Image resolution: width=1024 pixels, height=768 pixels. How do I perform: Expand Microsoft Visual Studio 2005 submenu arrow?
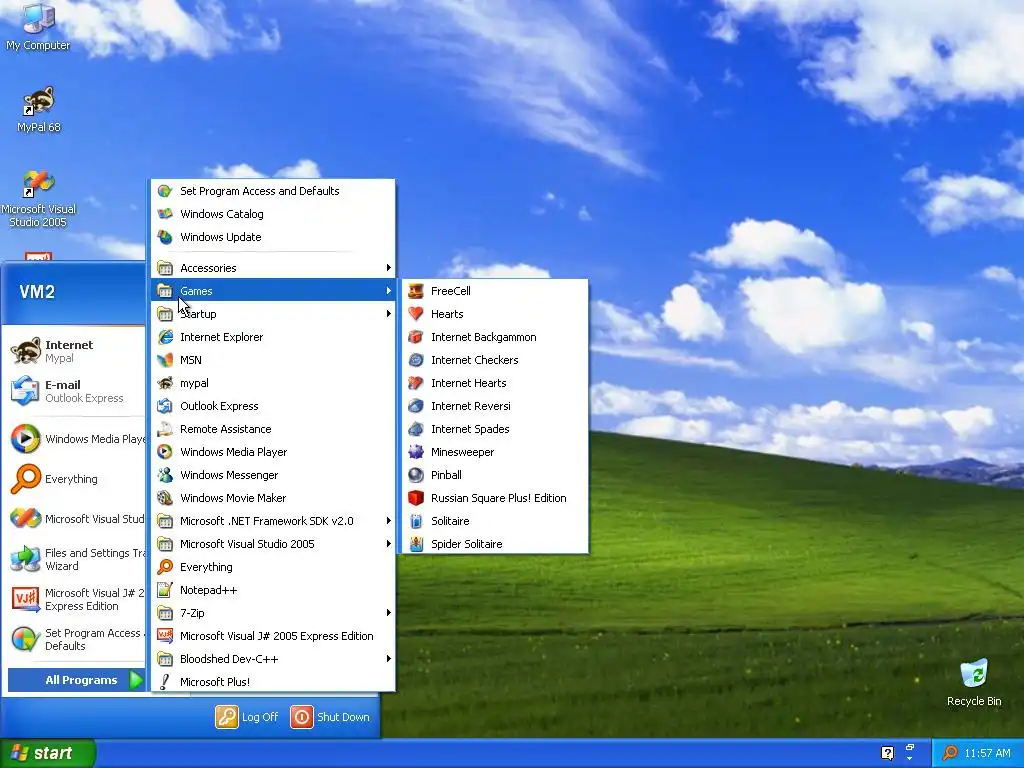pyautogui.click(x=389, y=544)
